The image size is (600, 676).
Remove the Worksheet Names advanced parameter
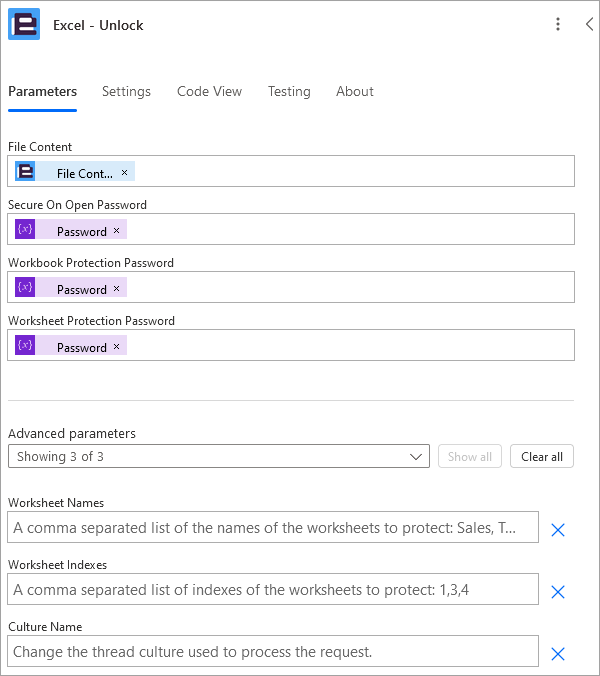pos(558,530)
